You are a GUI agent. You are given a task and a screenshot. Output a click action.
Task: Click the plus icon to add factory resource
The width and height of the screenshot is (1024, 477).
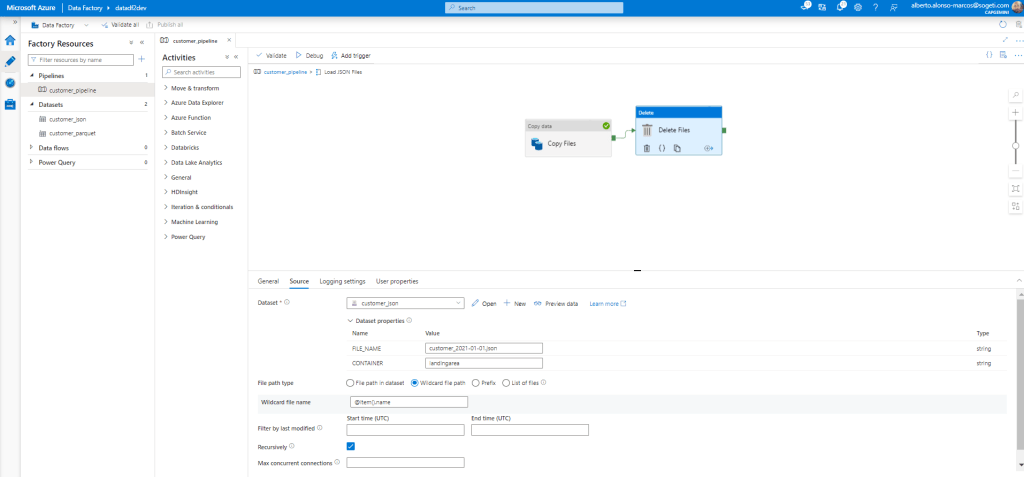(141, 60)
